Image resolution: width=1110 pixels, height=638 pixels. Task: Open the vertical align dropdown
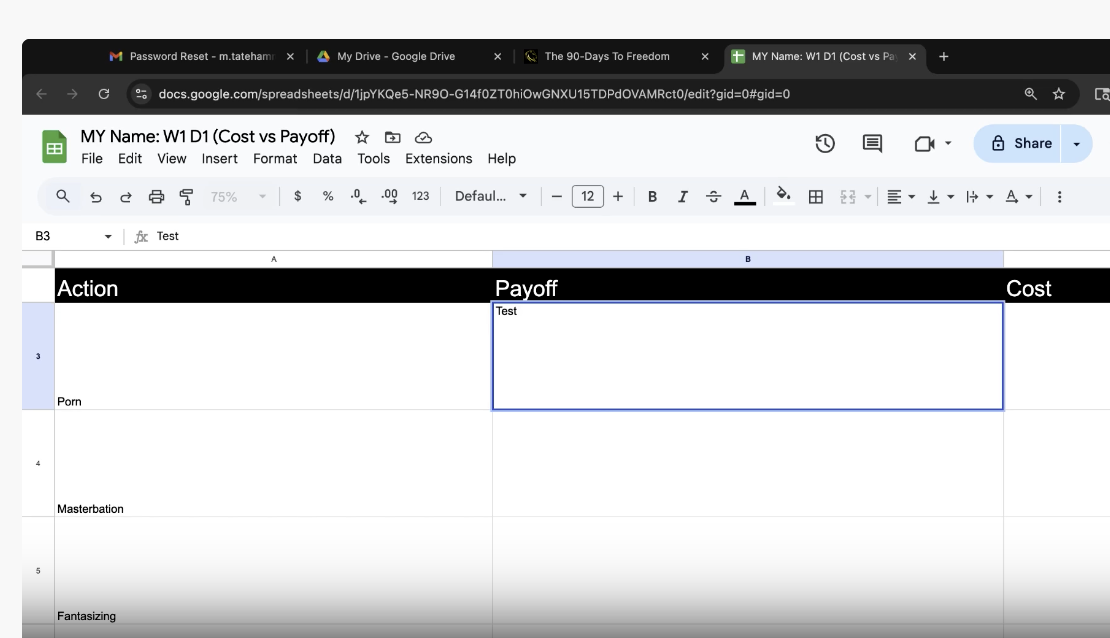pos(941,197)
